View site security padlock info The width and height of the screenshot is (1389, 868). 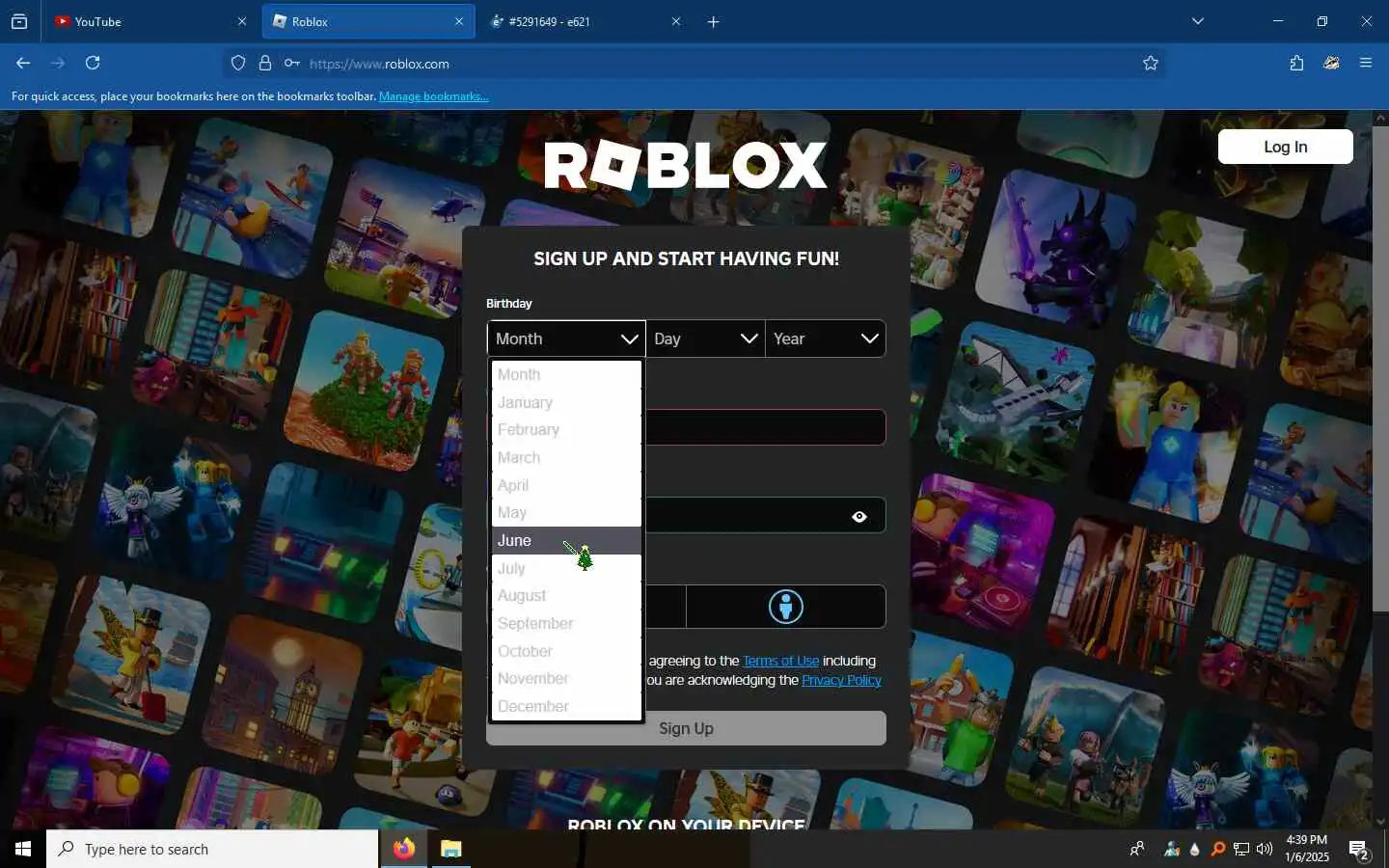click(265, 64)
